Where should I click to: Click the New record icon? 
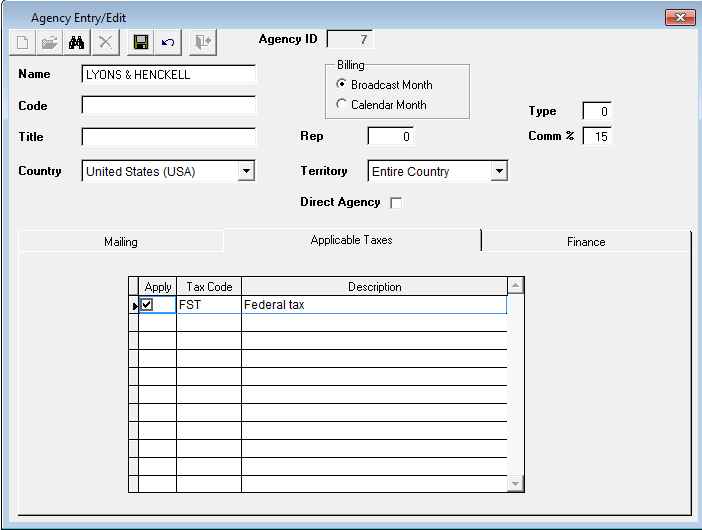pyautogui.click(x=23, y=42)
